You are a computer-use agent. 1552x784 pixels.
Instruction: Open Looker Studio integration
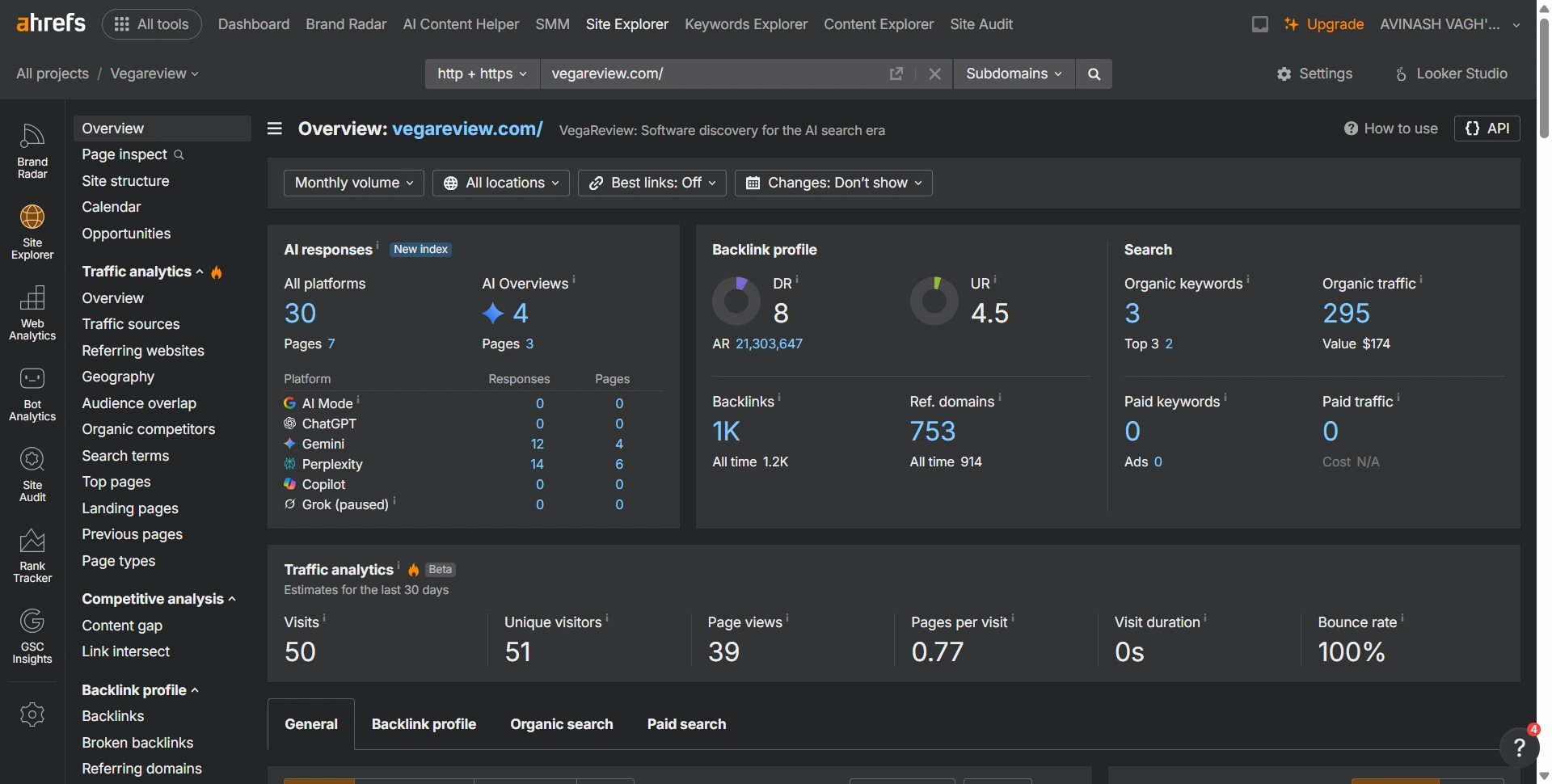pos(1452,74)
